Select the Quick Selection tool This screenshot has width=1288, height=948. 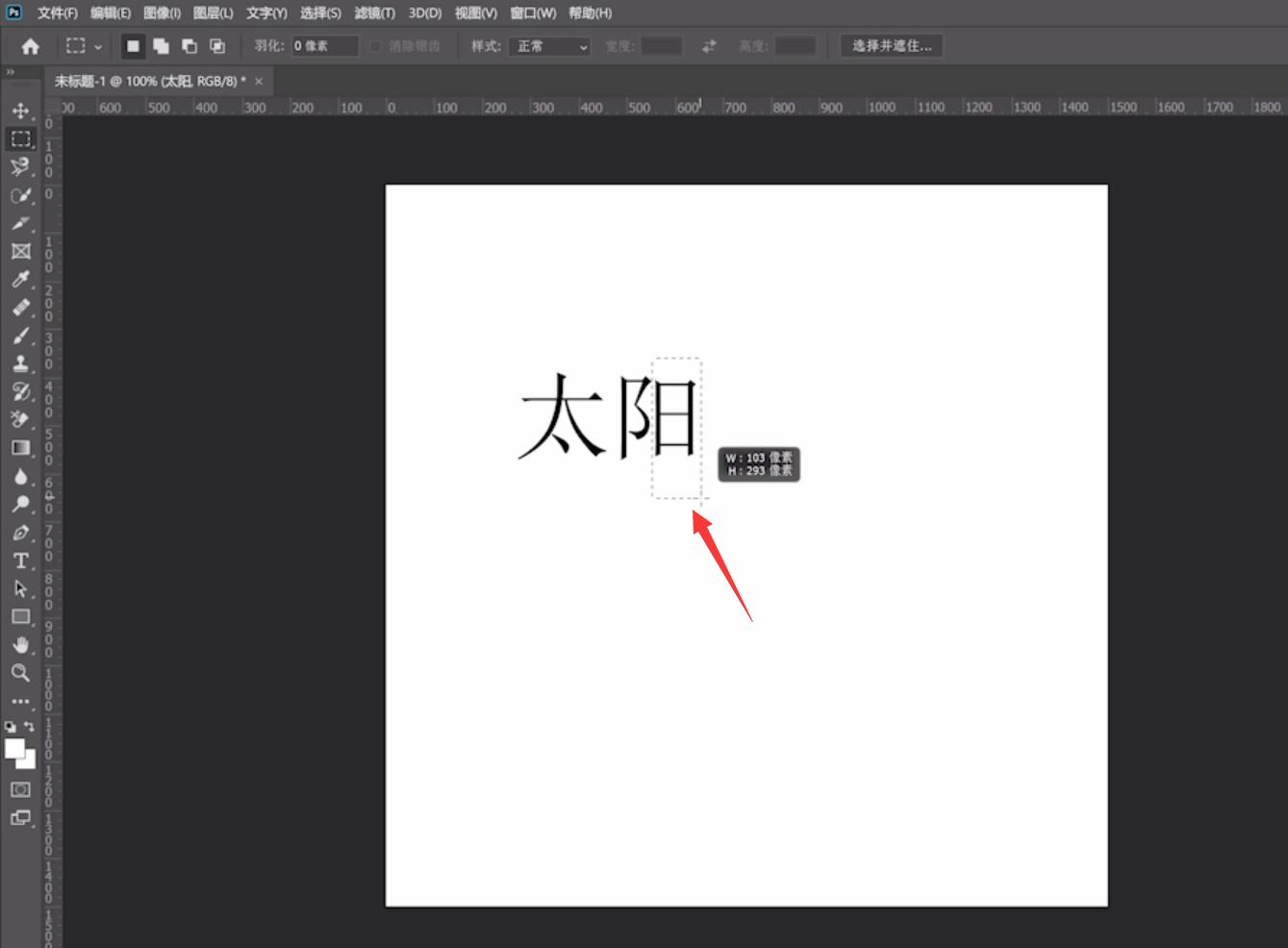click(20, 195)
